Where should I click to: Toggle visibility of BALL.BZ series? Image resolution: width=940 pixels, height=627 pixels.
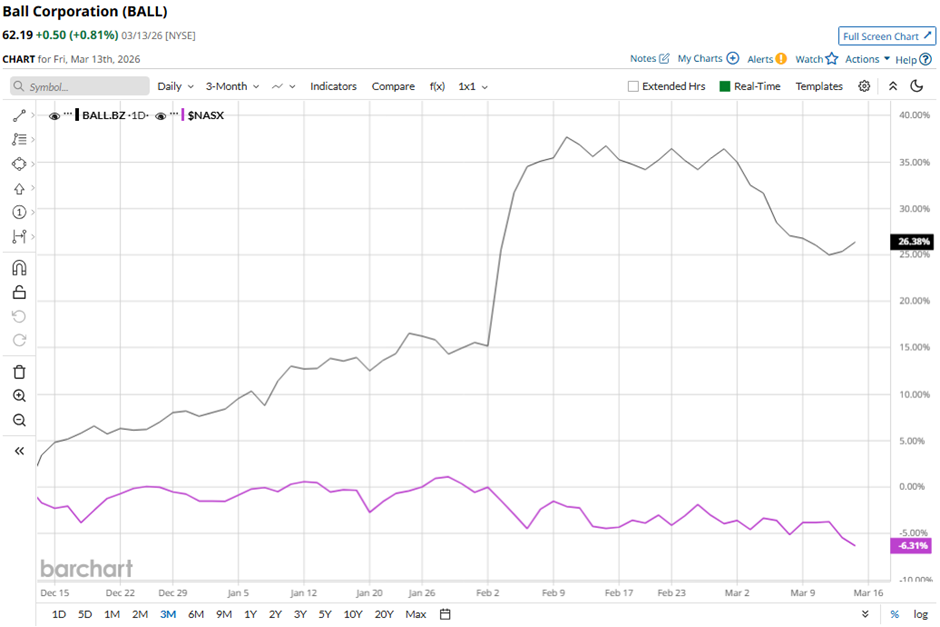coord(54,115)
